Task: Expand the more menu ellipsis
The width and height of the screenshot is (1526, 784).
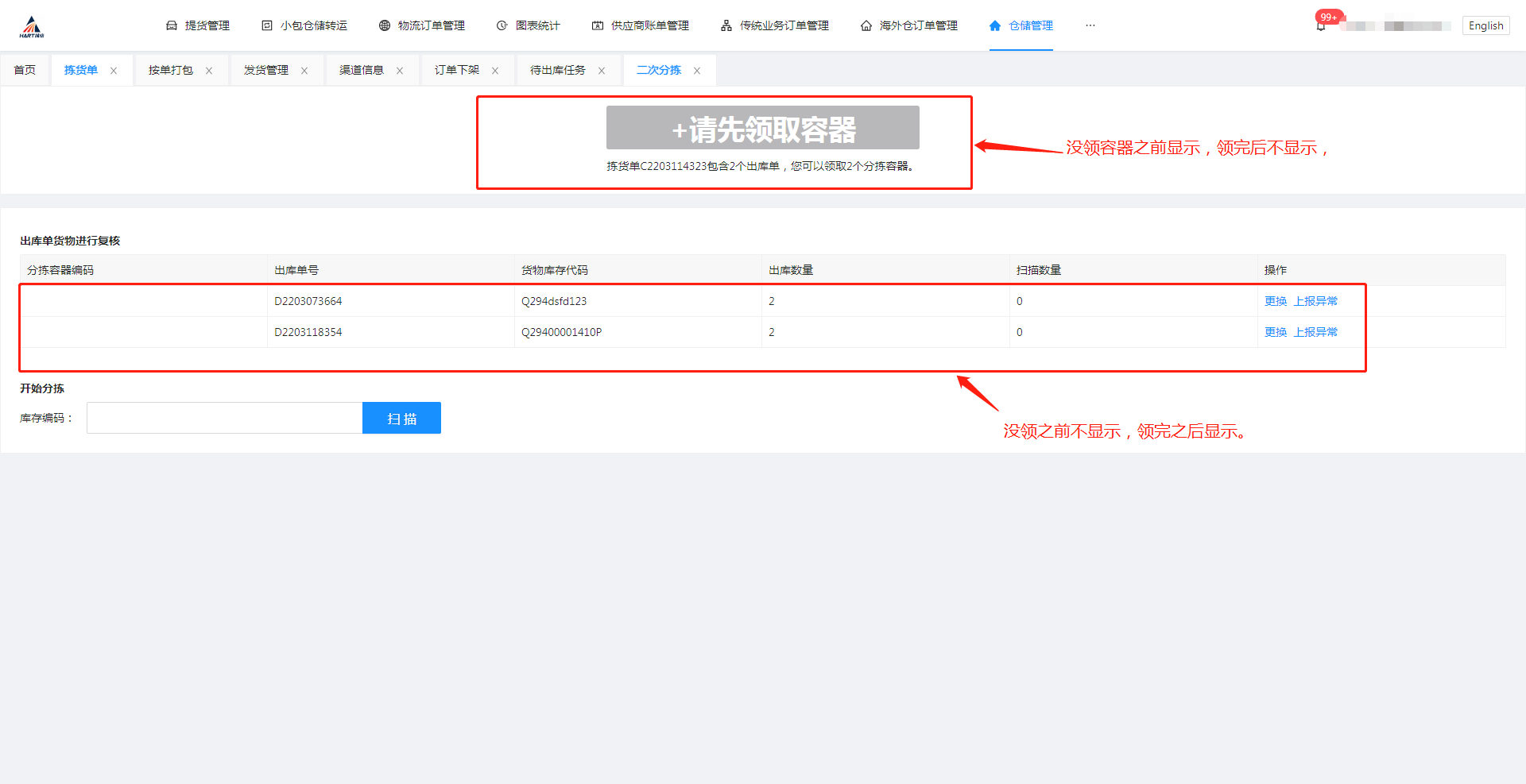Action: pos(1090,25)
